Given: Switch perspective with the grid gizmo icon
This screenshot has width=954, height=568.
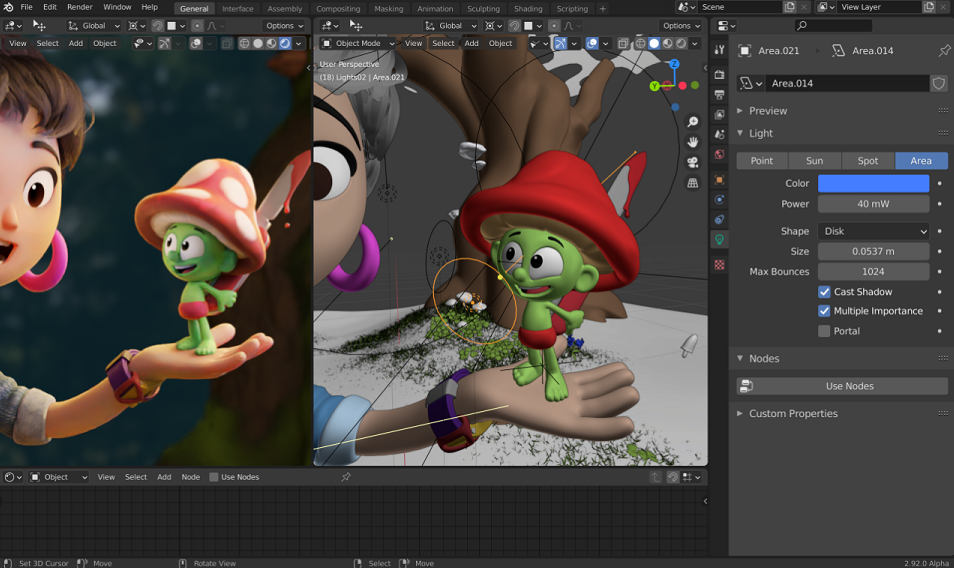Looking at the screenshot, I should pyautogui.click(x=692, y=182).
